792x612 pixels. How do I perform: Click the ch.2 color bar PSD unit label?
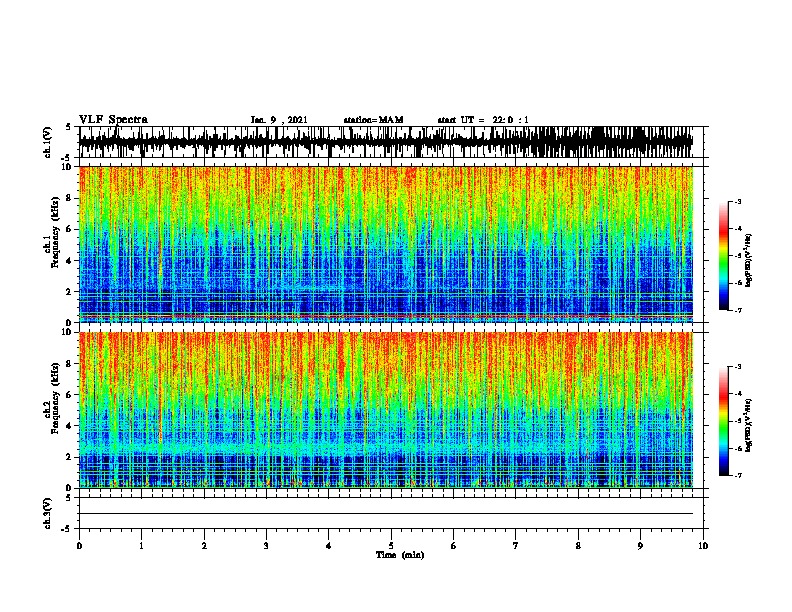coord(748,425)
